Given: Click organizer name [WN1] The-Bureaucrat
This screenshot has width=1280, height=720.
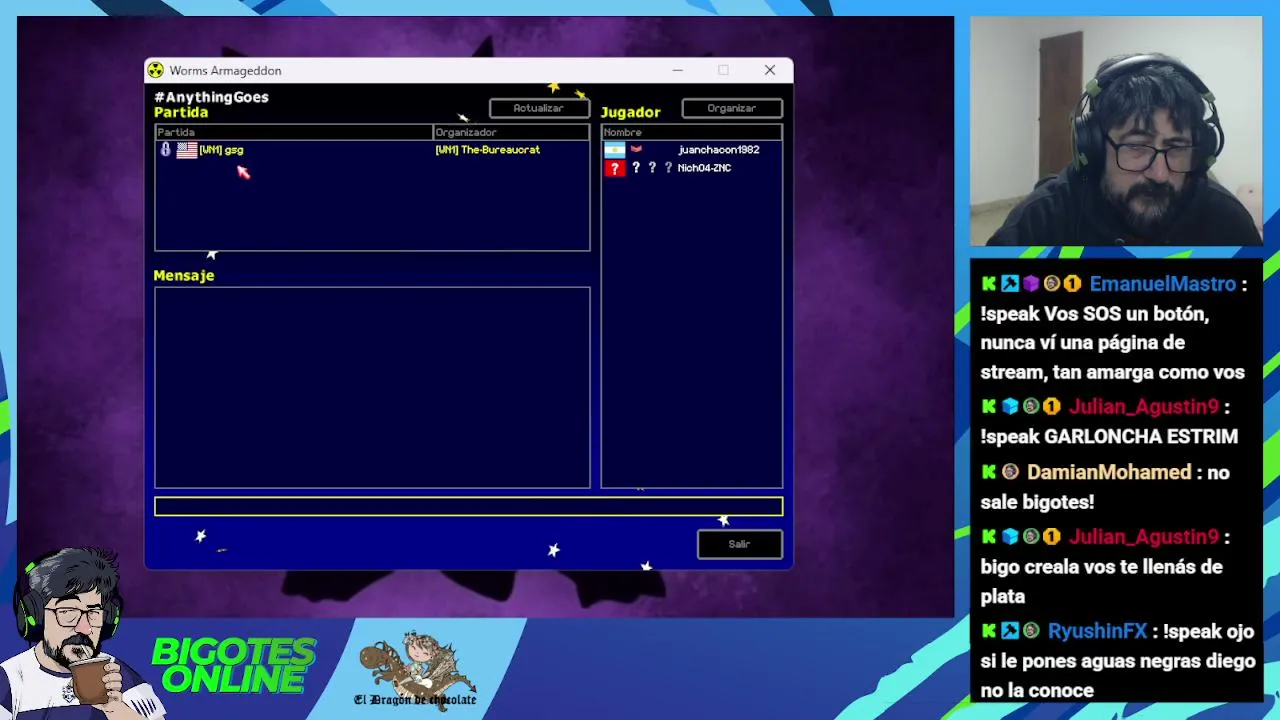Looking at the screenshot, I should tap(488, 150).
